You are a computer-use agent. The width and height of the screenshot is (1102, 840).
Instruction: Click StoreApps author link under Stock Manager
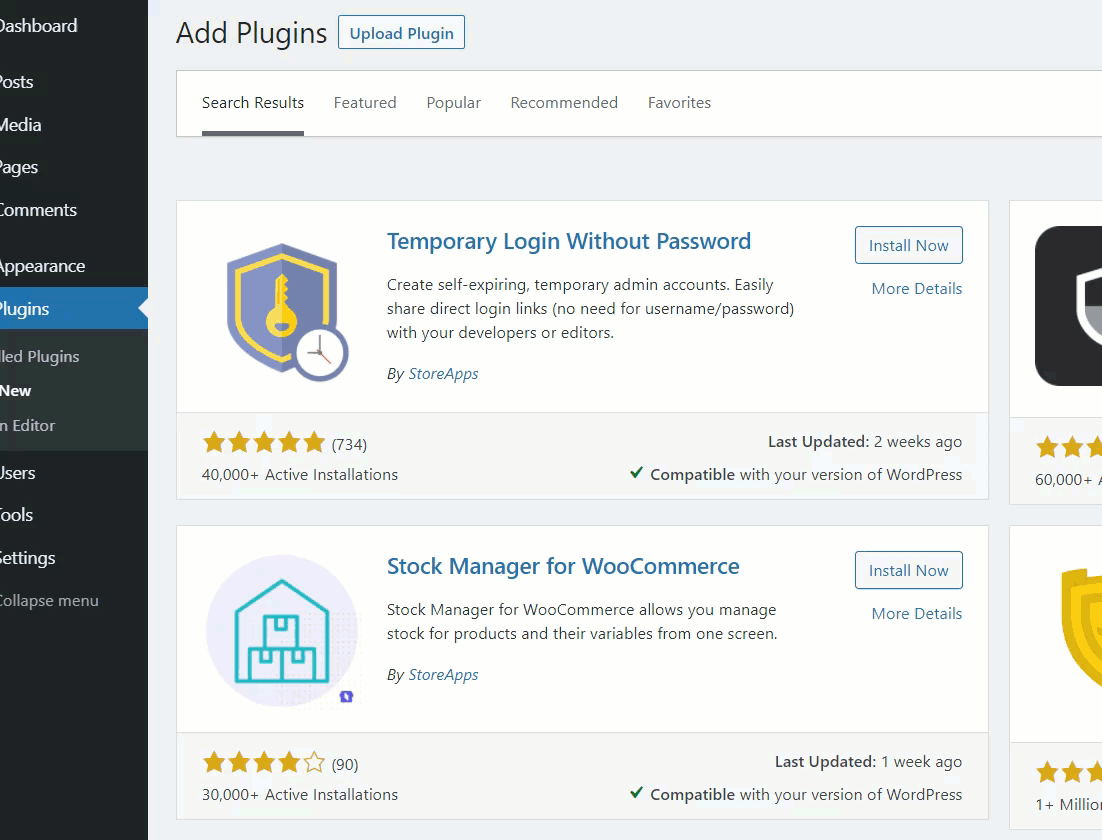(443, 675)
